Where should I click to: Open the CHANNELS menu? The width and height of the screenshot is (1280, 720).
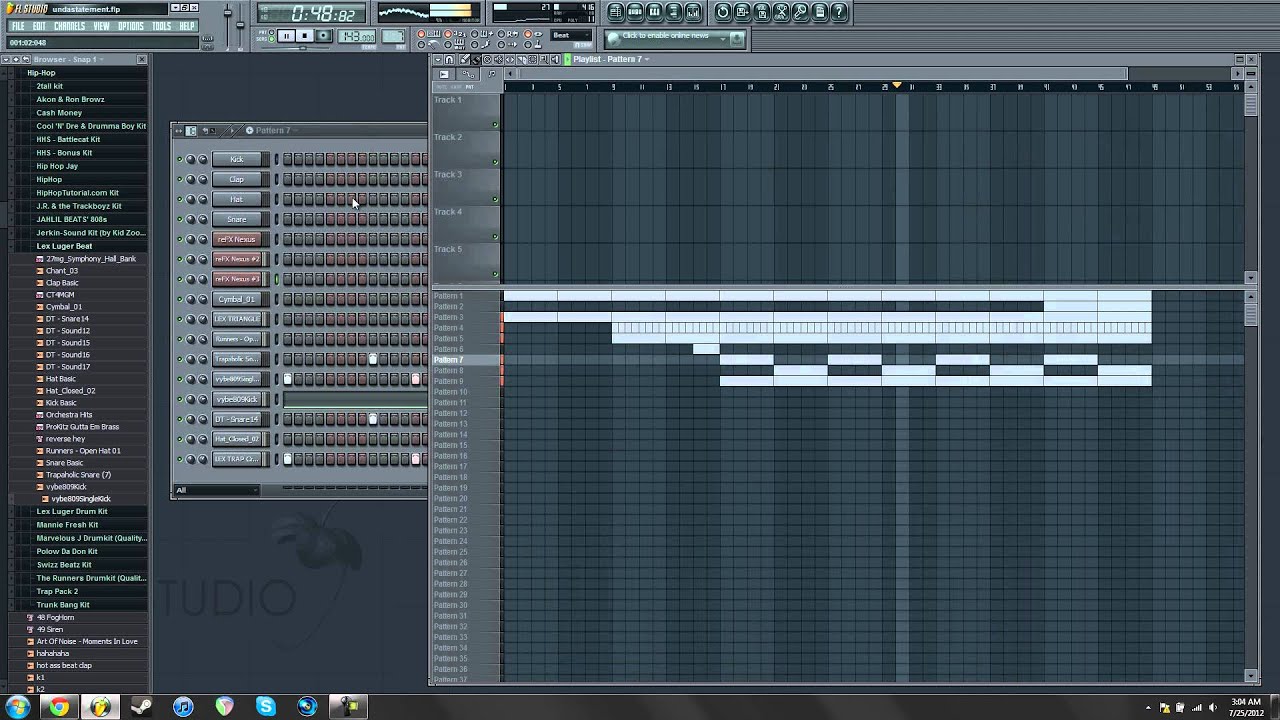click(69, 26)
